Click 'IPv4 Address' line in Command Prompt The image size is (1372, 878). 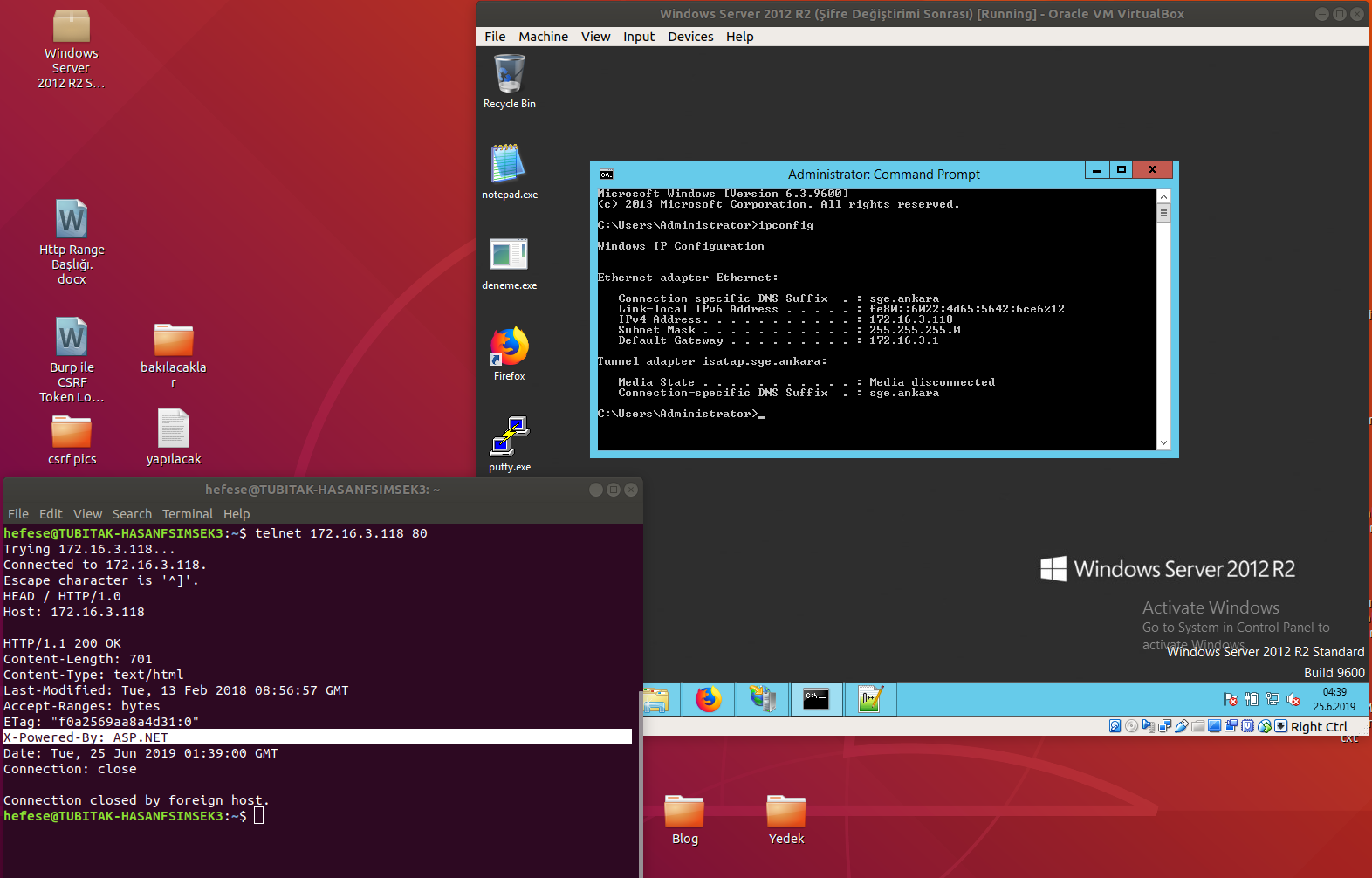click(785, 319)
